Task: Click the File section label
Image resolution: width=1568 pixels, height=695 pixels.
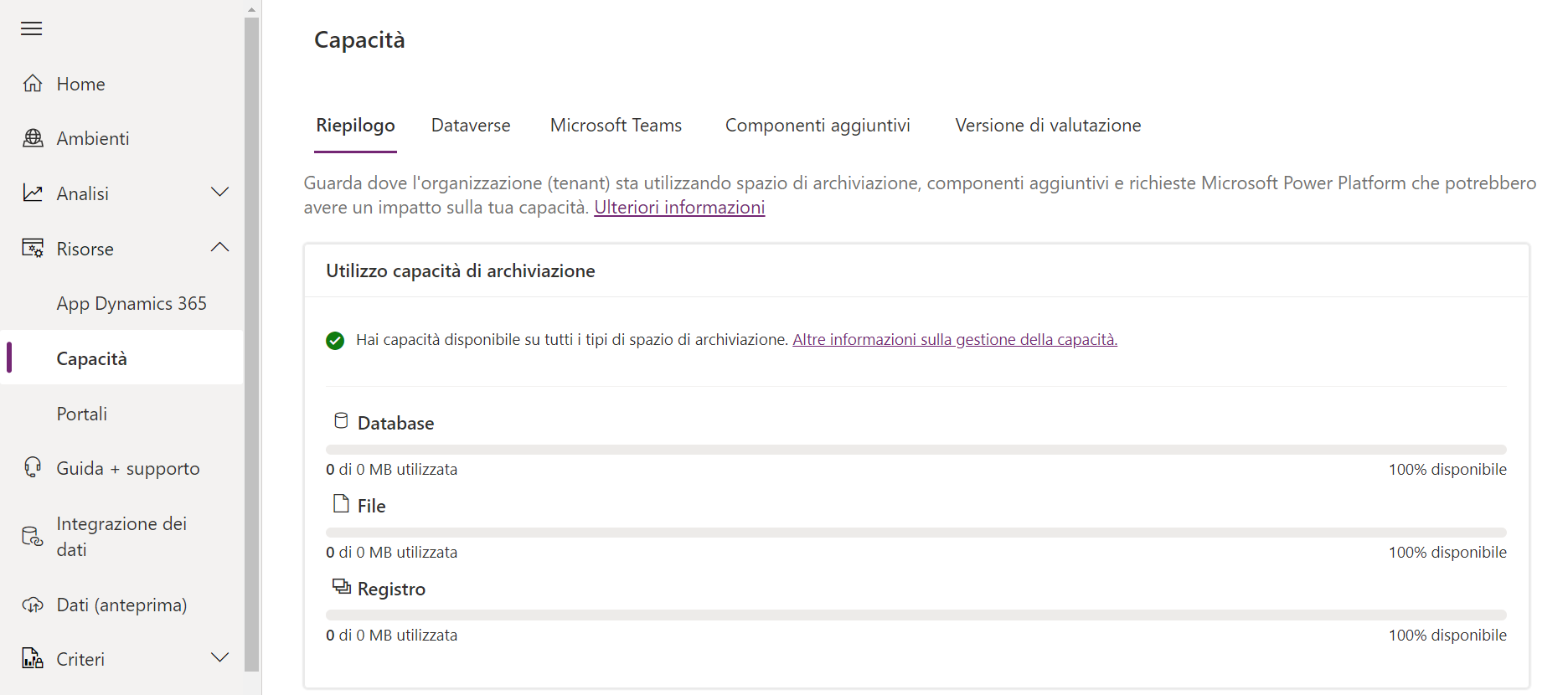Action: tap(371, 507)
